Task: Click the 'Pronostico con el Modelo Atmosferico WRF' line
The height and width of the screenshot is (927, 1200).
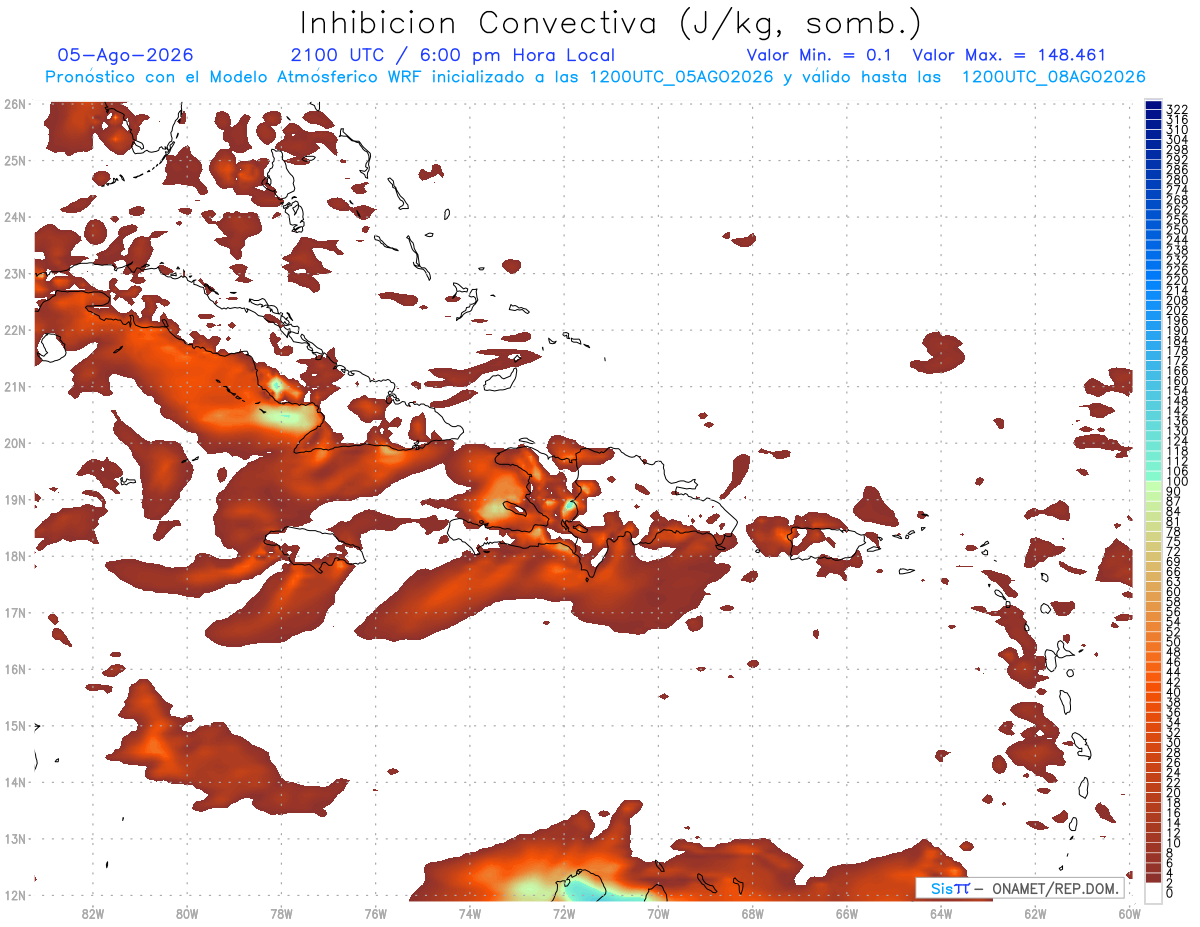Action: 595,77
